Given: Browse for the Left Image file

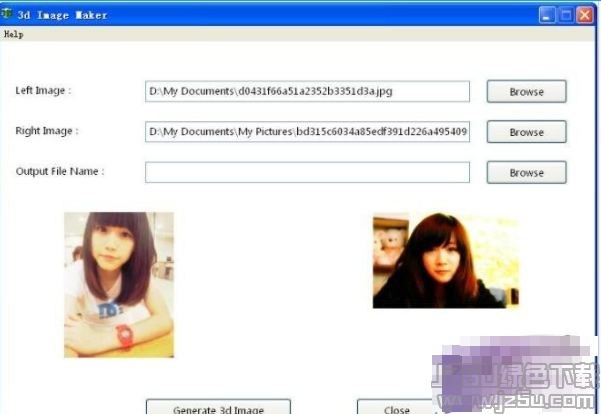Looking at the screenshot, I should pos(526,92).
